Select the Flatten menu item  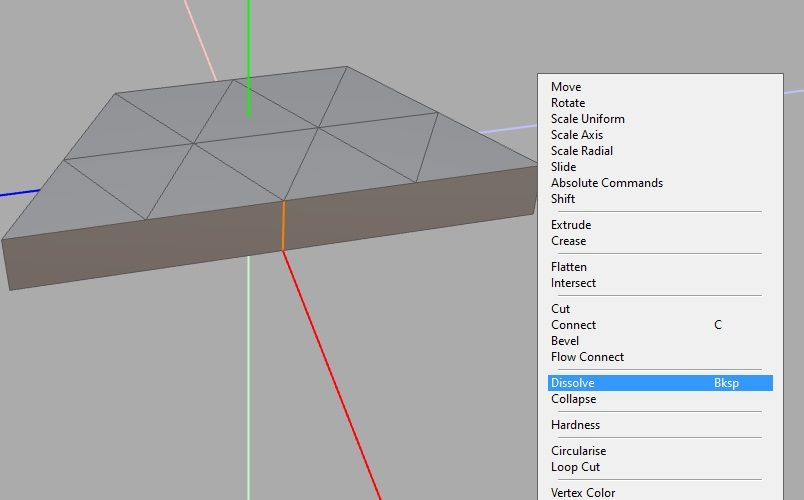[x=569, y=267]
